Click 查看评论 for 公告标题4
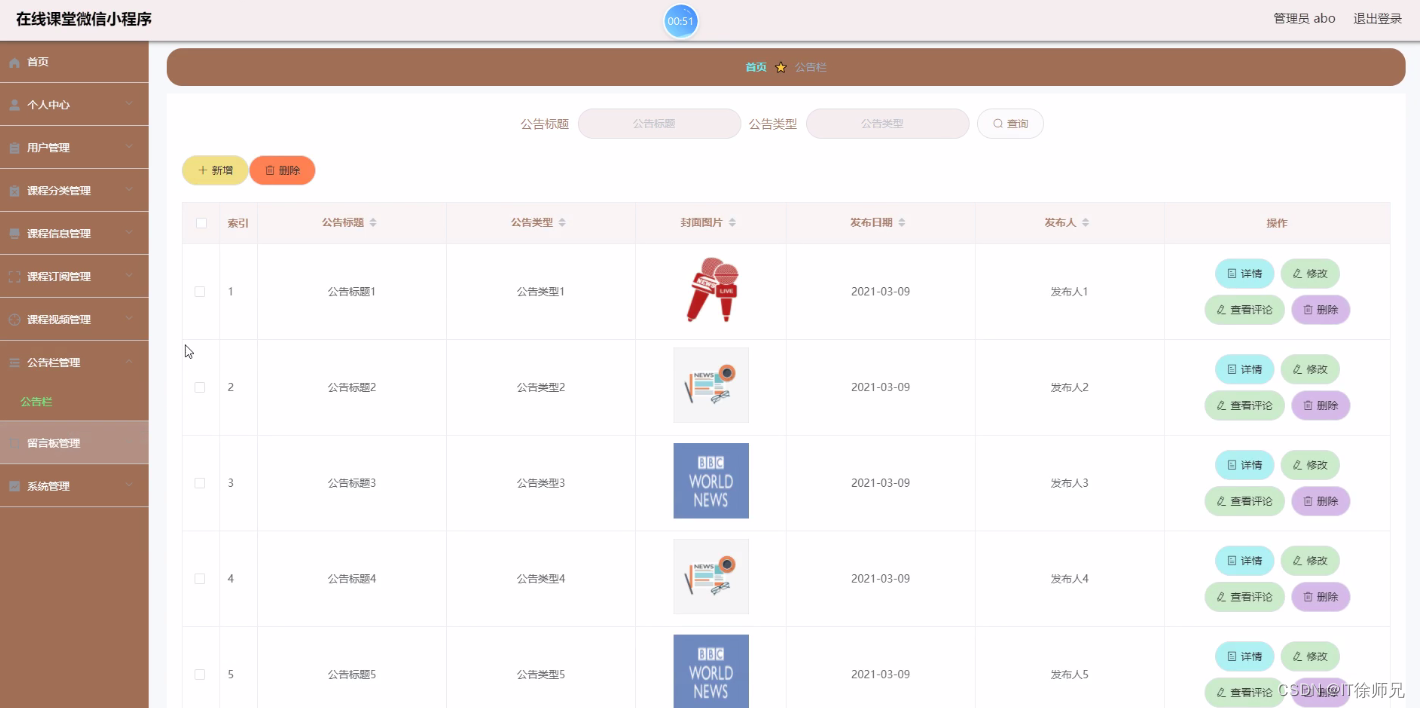 1244,597
